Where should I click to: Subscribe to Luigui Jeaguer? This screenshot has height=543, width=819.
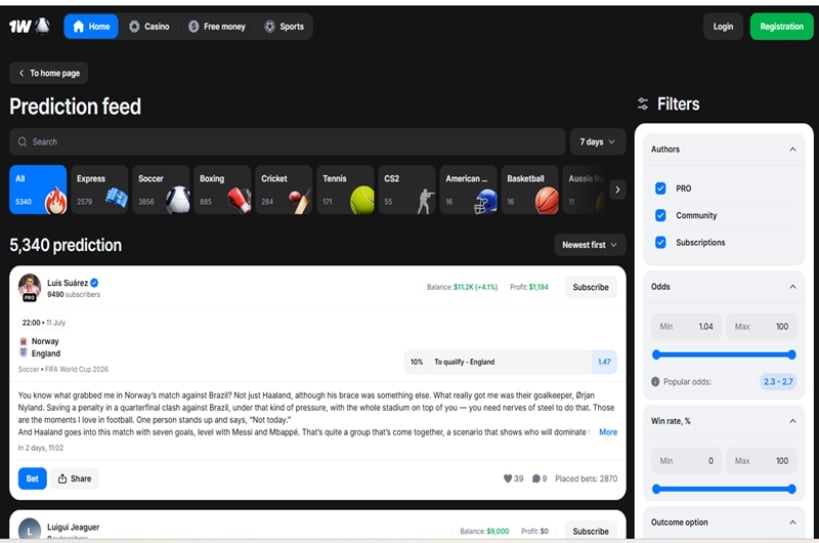[590, 531]
